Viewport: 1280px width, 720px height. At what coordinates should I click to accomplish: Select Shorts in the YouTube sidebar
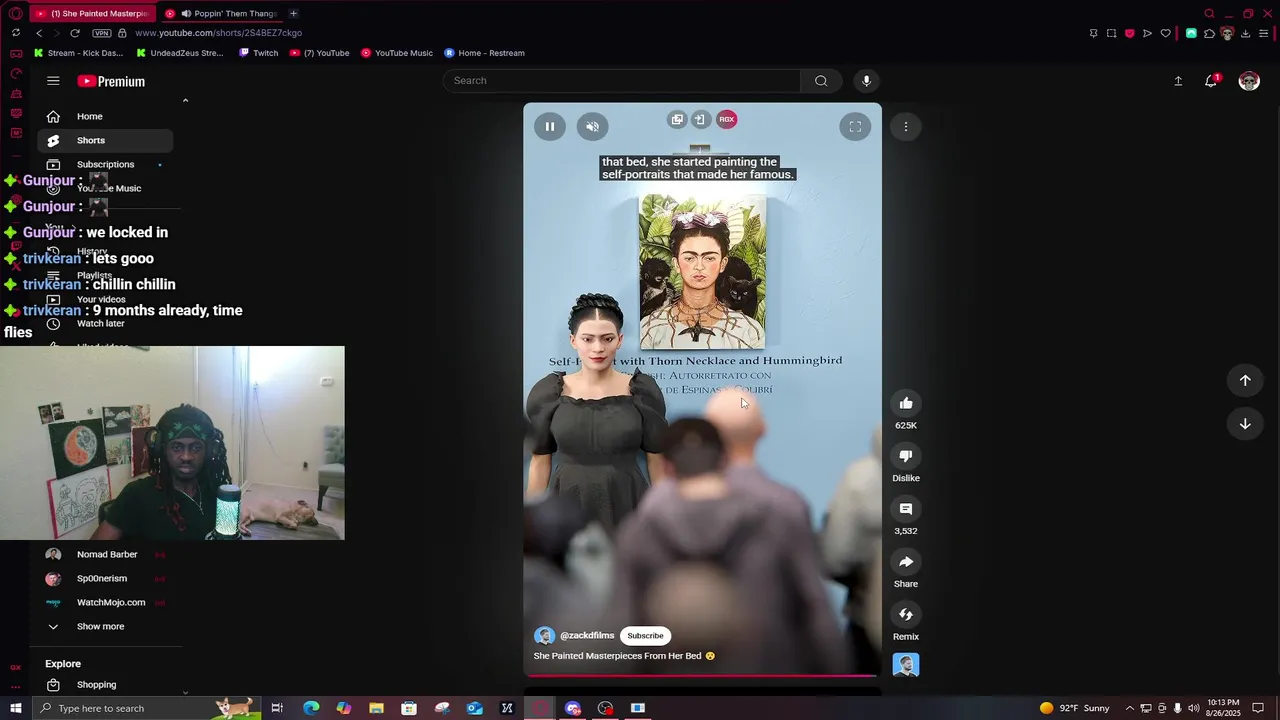105,140
